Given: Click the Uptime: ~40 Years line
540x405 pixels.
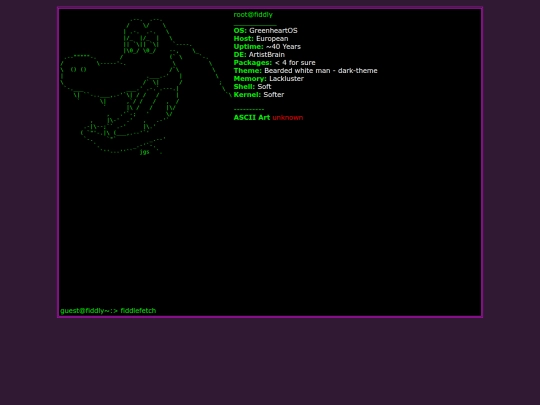Looking at the screenshot, I should pos(267,46).
